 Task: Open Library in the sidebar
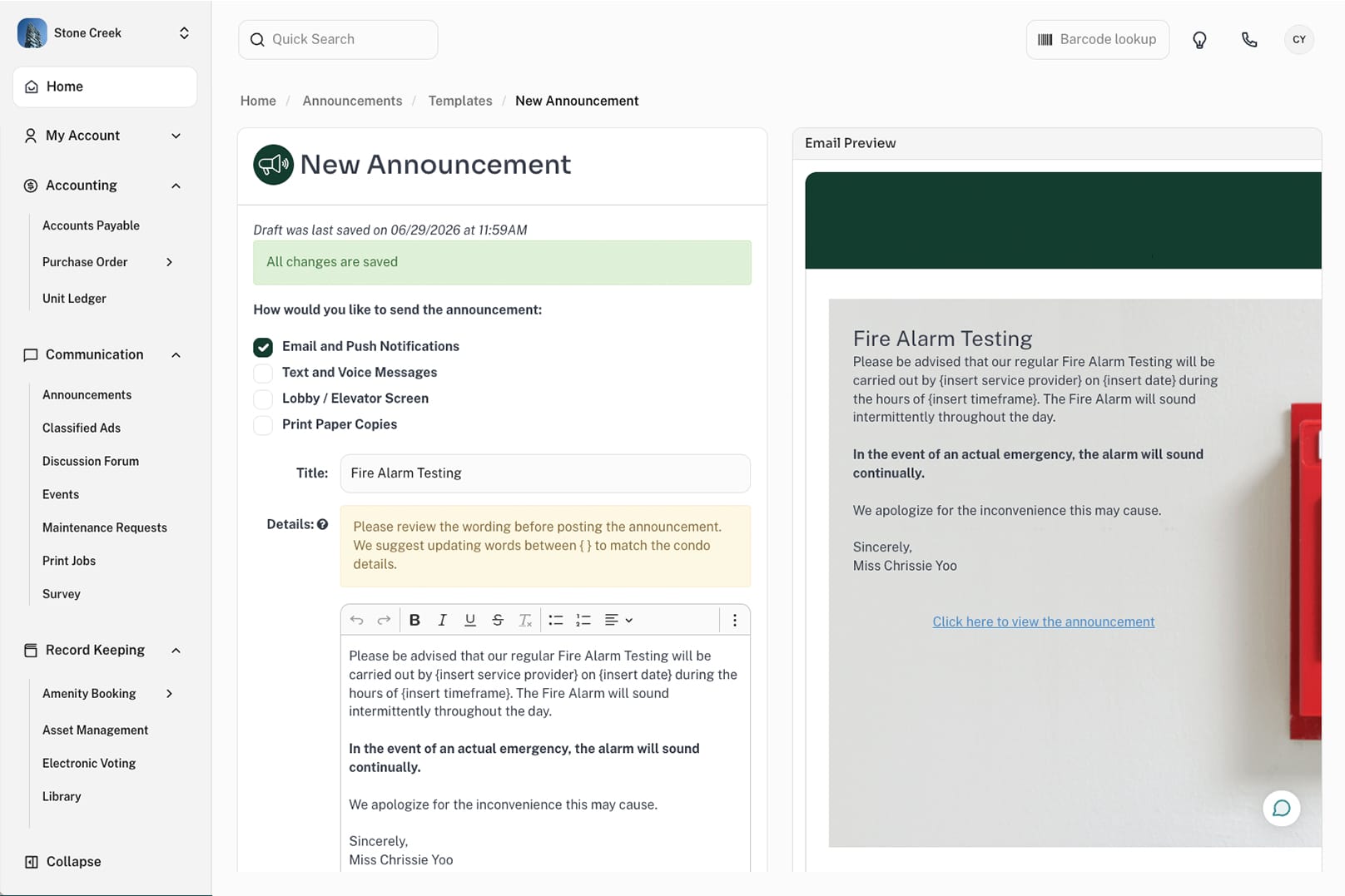point(62,796)
